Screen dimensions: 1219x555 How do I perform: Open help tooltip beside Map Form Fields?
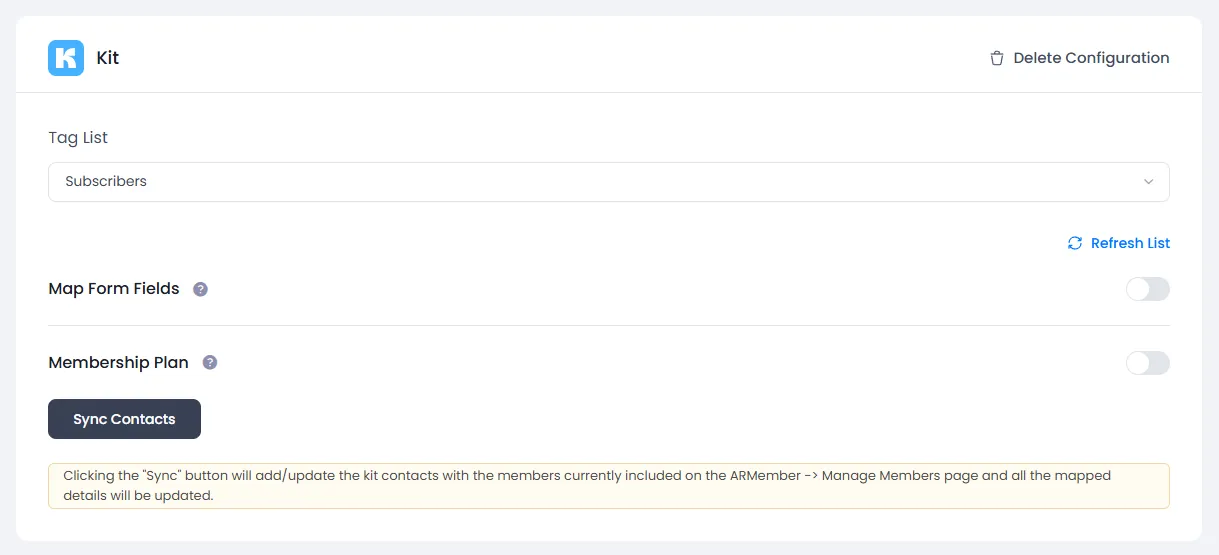200,289
